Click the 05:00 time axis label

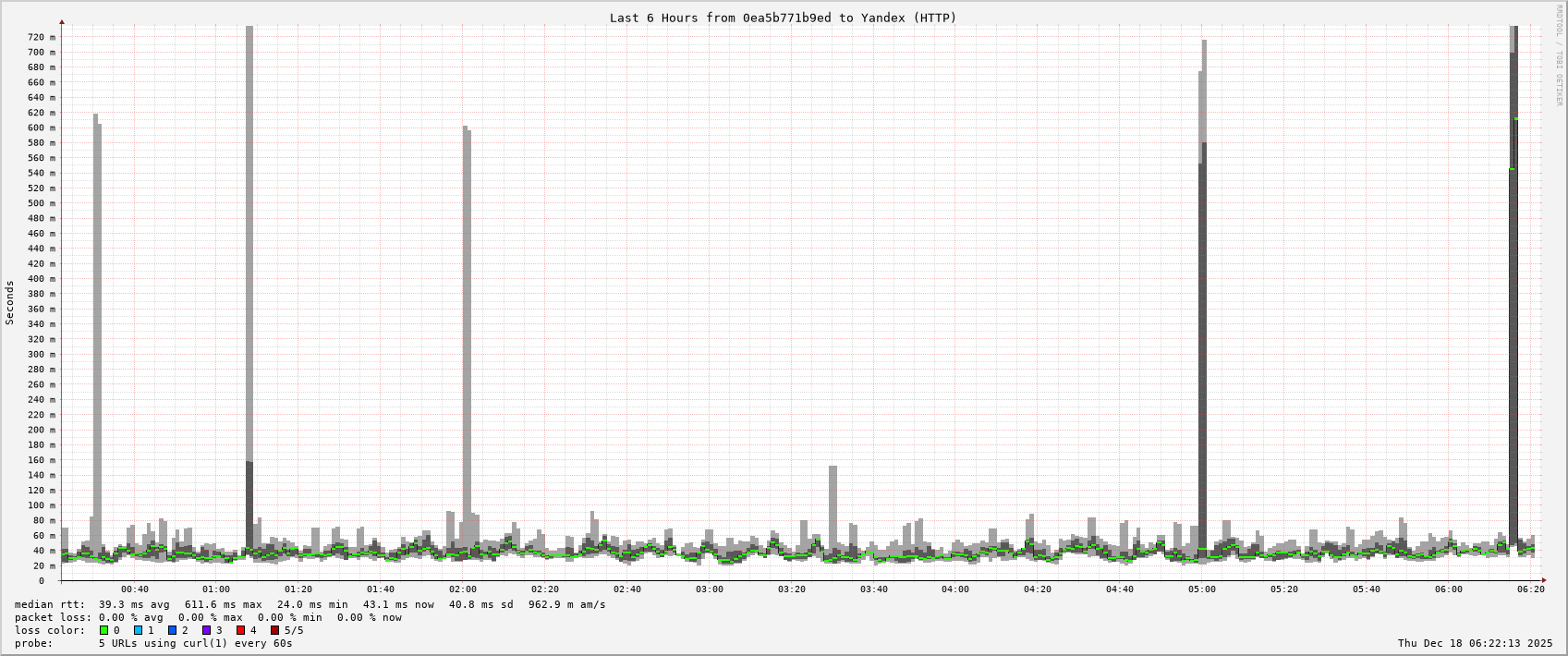[1202, 589]
